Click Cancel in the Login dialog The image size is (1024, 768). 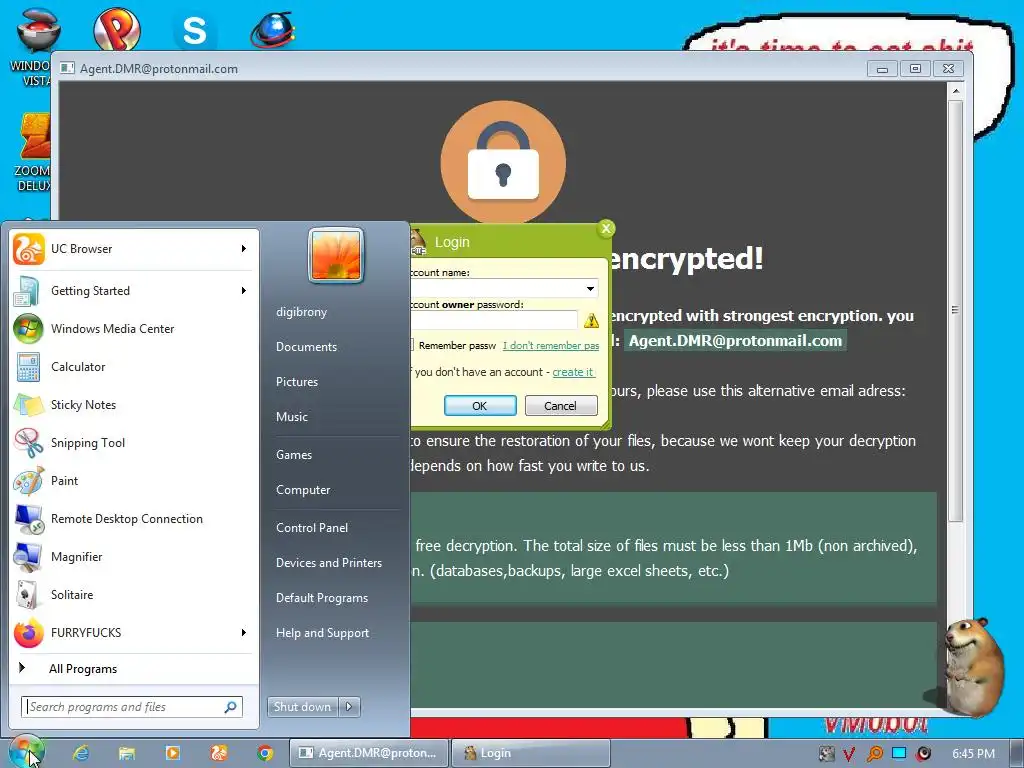pyautogui.click(x=561, y=406)
